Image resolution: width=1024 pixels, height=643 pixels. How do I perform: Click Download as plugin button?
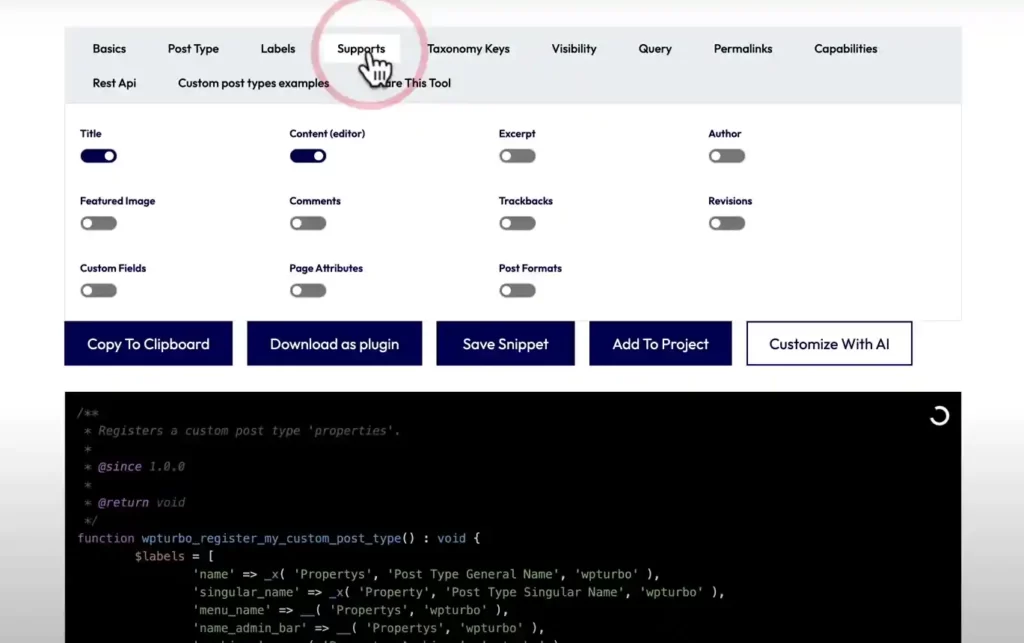334,343
